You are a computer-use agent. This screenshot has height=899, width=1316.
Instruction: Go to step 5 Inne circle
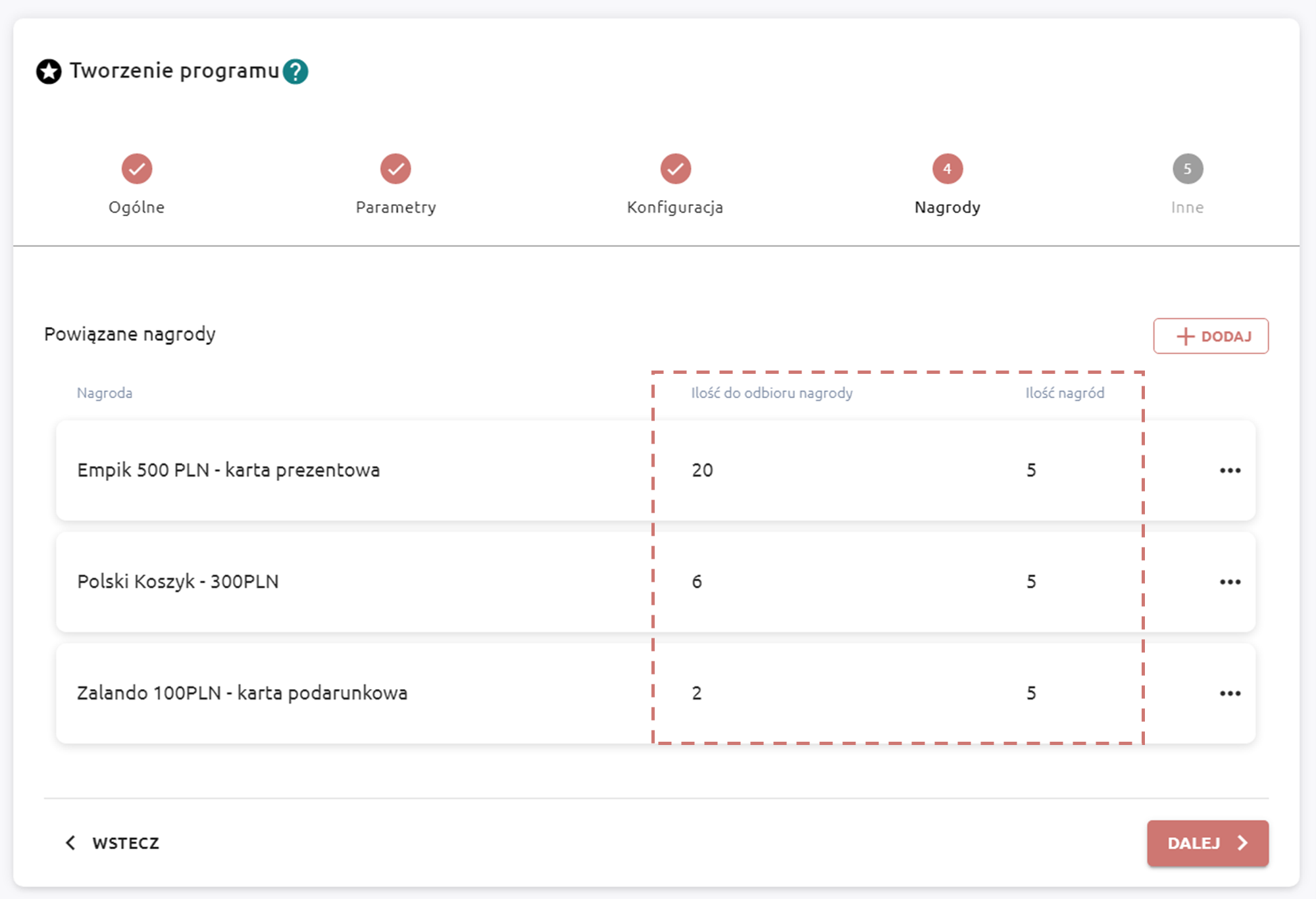tap(1187, 169)
